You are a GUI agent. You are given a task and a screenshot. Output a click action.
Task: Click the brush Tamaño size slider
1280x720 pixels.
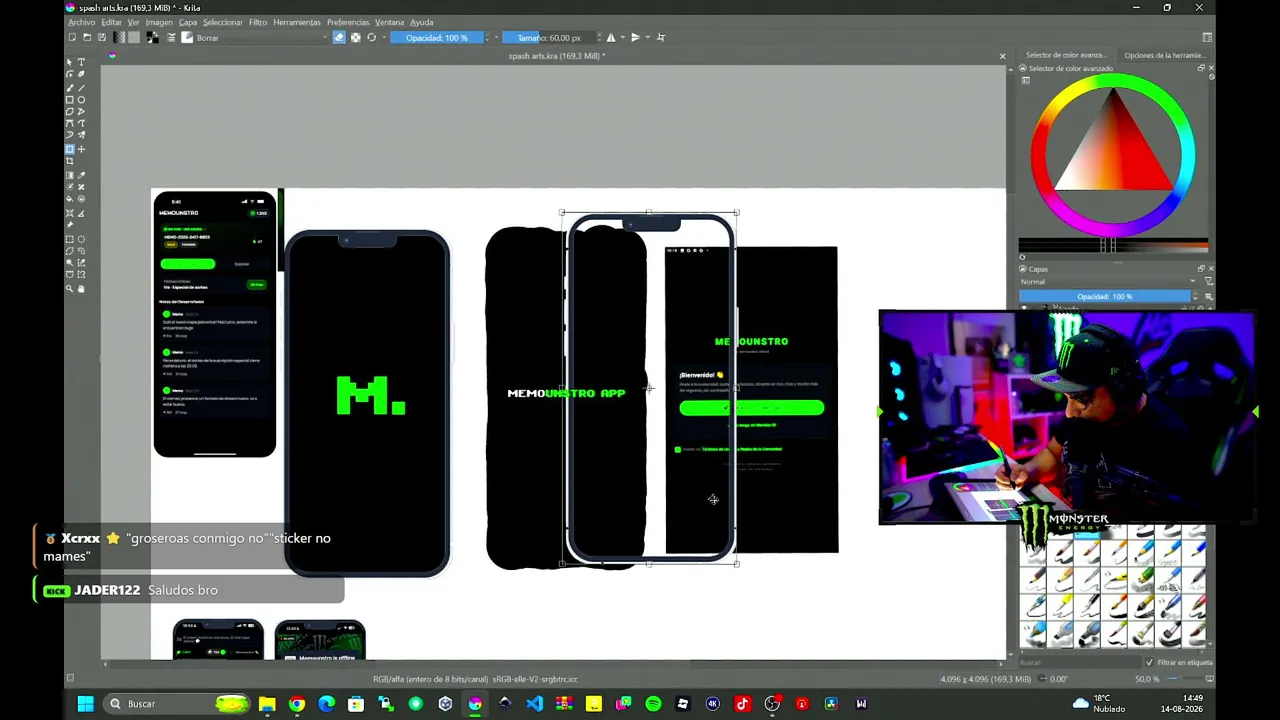[549, 38]
